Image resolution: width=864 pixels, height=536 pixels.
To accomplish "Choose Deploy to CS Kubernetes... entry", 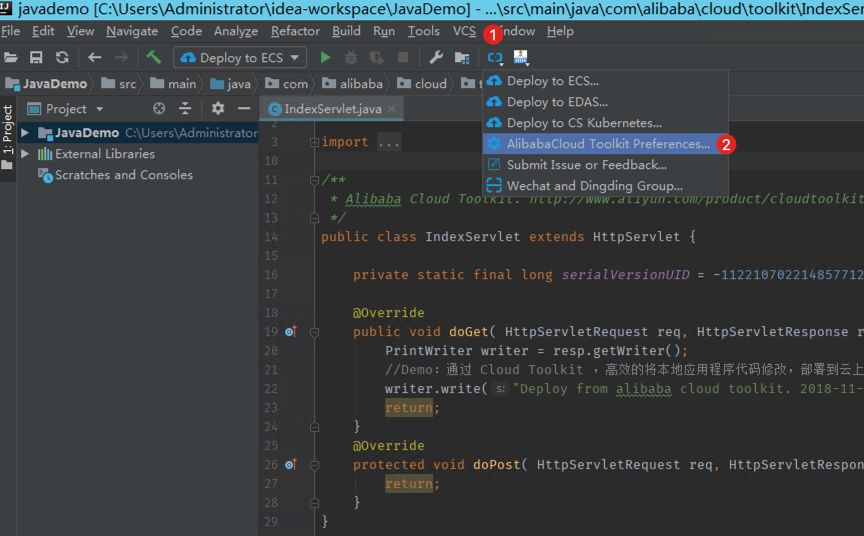I will click(606, 123).
